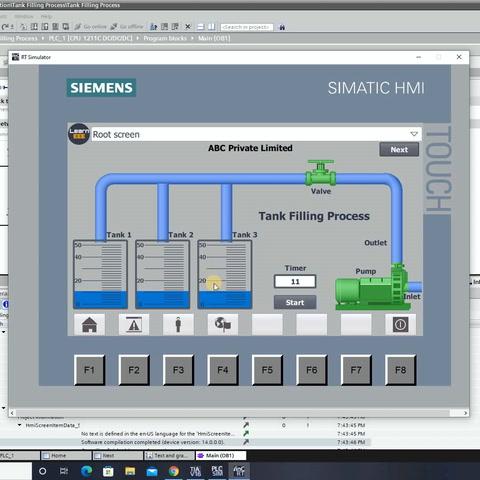Switch to the Next screen editor tab
Viewport: 480px width, 480px height.
tap(117, 455)
